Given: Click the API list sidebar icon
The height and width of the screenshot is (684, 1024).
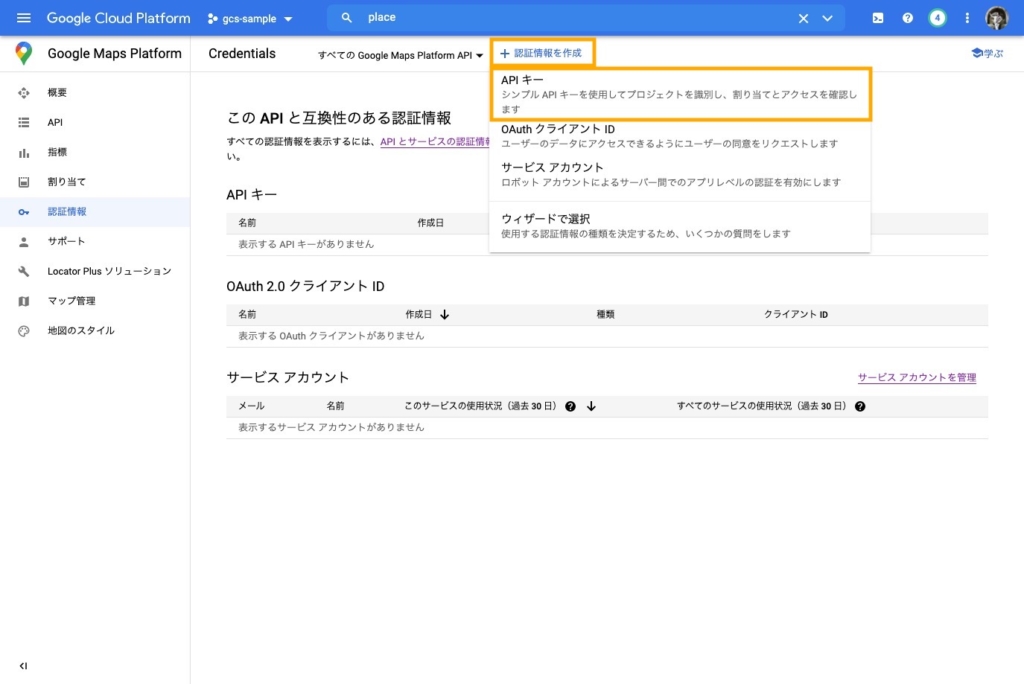Looking at the screenshot, I should pyautogui.click(x=24, y=122).
